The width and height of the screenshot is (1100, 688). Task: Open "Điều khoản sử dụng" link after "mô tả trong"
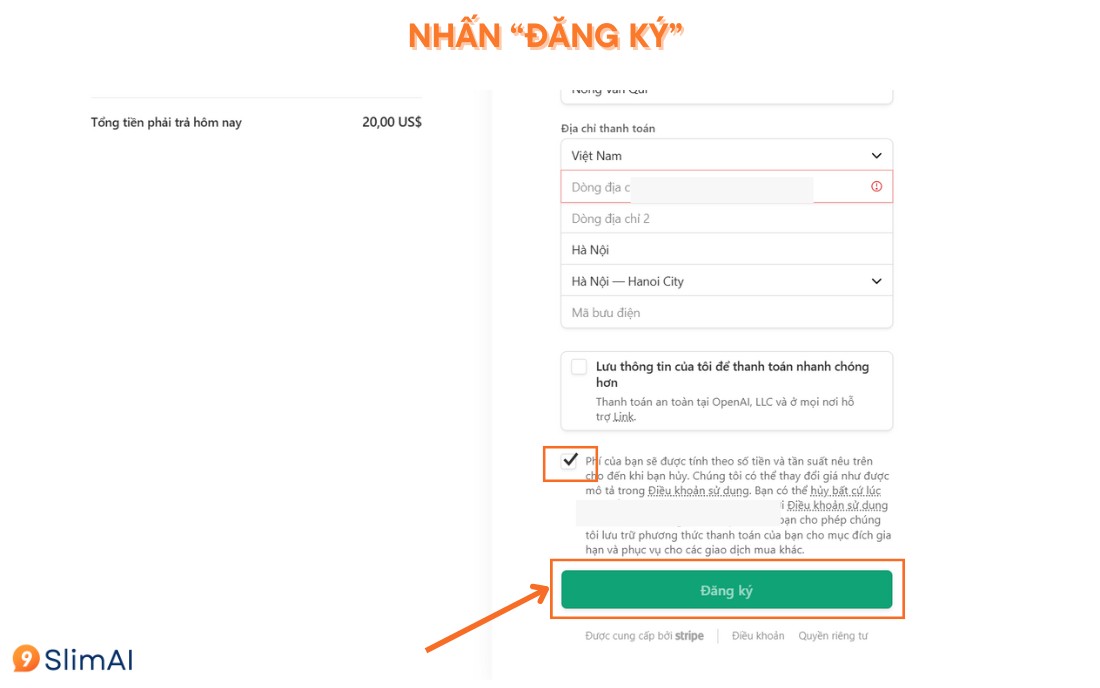tap(698, 491)
